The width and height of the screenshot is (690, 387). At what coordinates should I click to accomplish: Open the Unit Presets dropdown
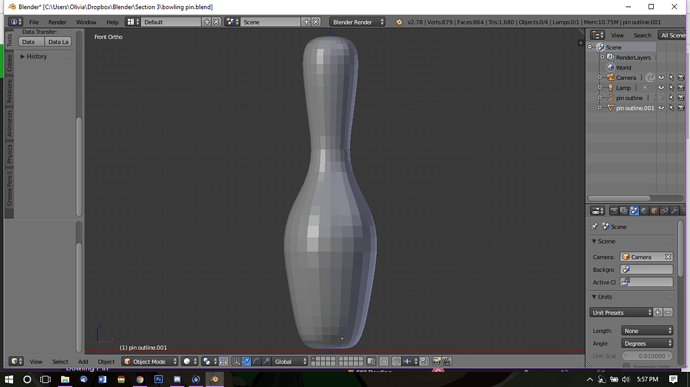tap(621, 312)
